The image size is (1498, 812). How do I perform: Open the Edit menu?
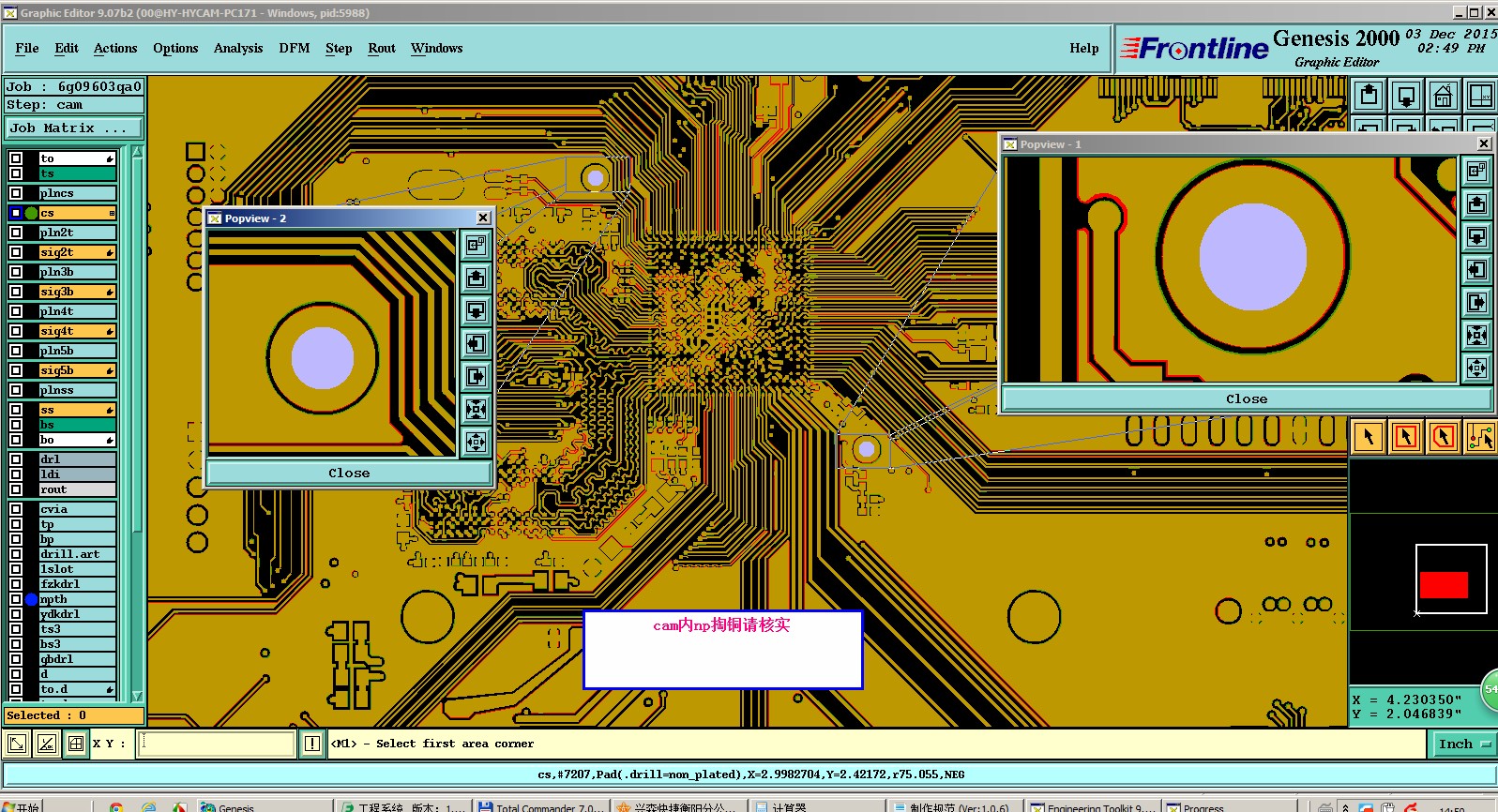[x=67, y=48]
